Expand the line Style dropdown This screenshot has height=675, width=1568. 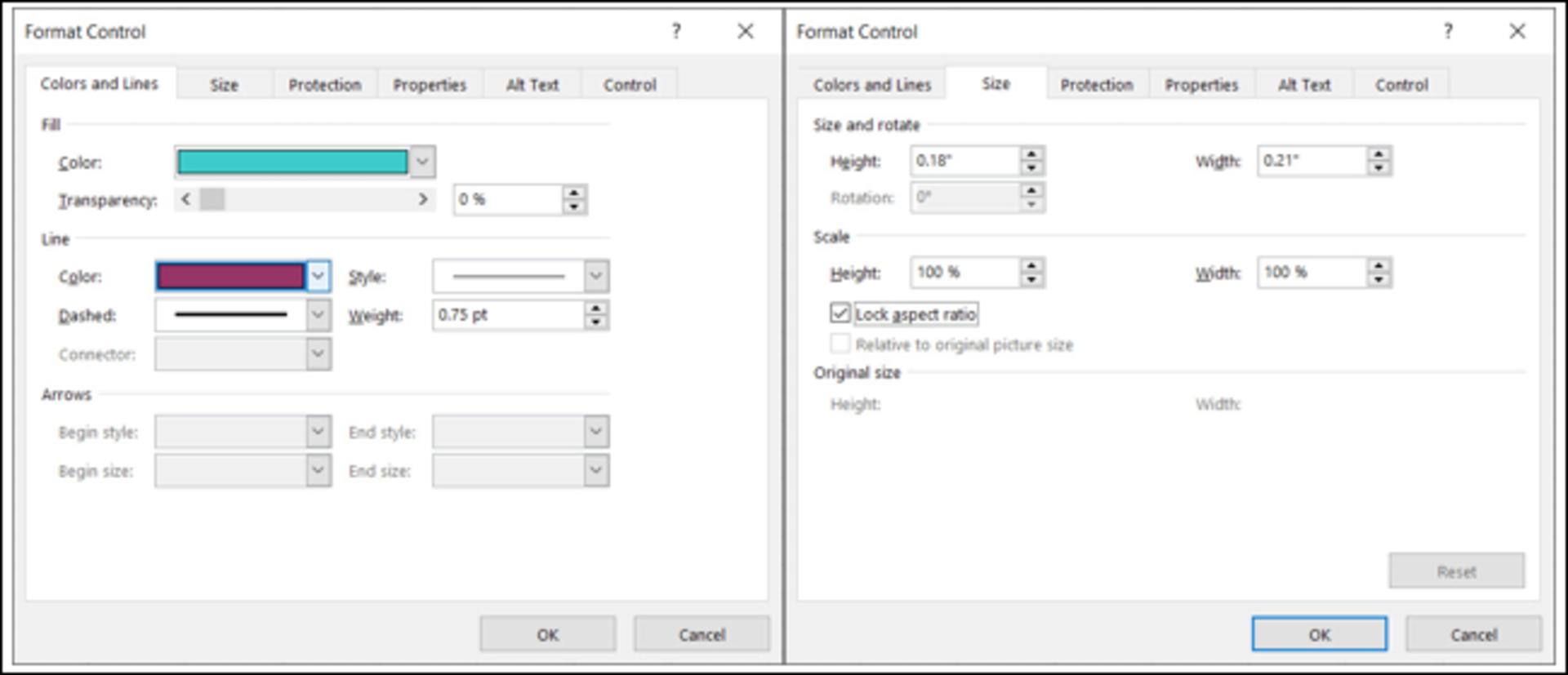pos(596,276)
